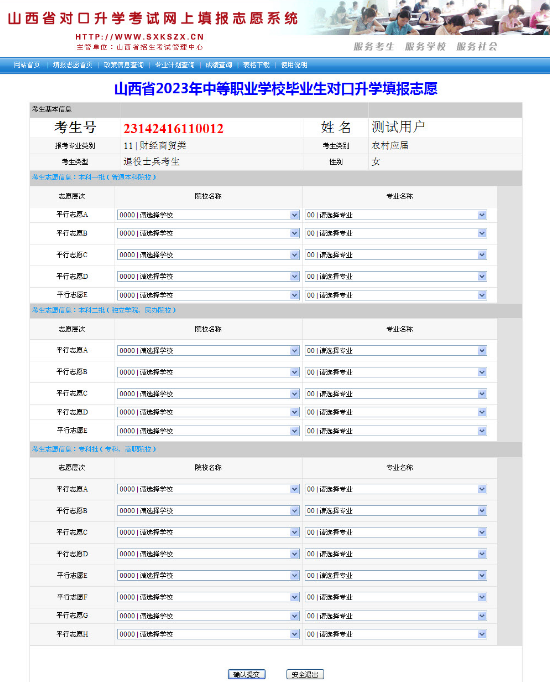The image size is (550, 683).
Task: Click the 确认提交 submit button
Action: point(247,674)
